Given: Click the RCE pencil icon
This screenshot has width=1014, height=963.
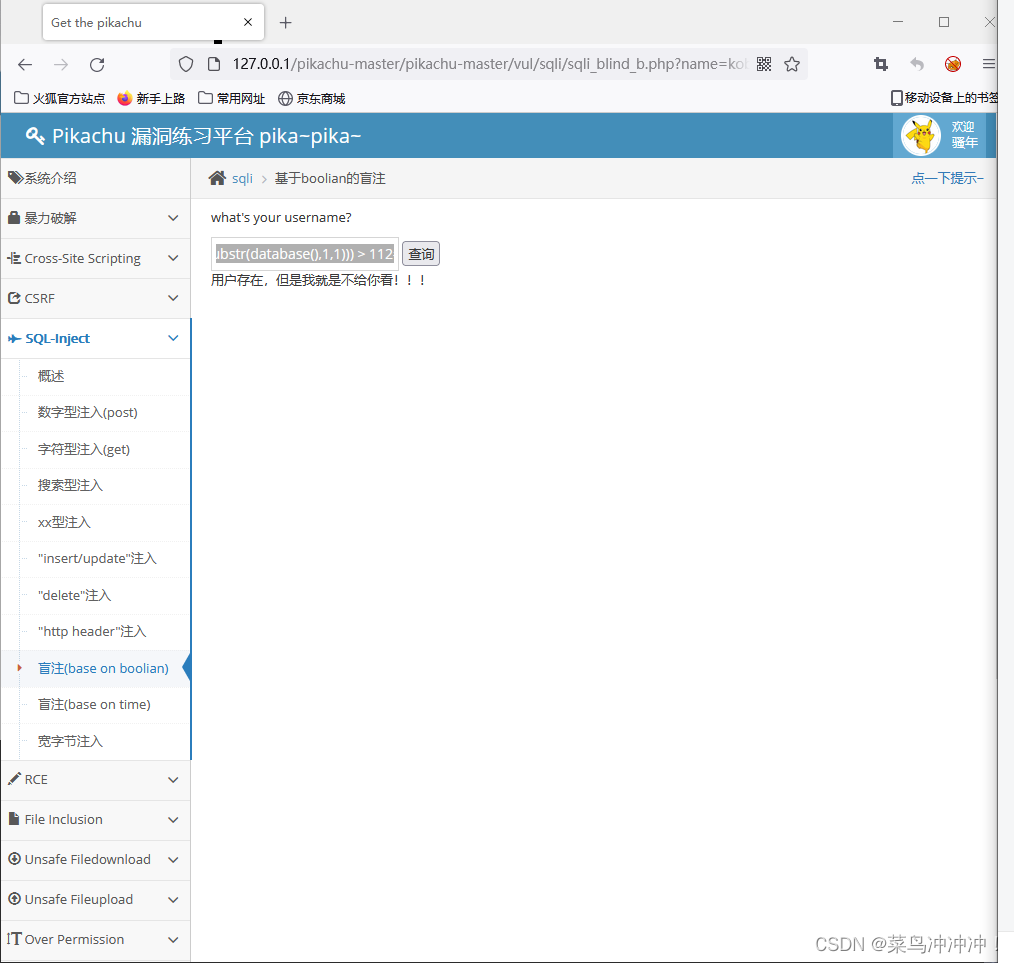Looking at the screenshot, I should (x=14, y=779).
